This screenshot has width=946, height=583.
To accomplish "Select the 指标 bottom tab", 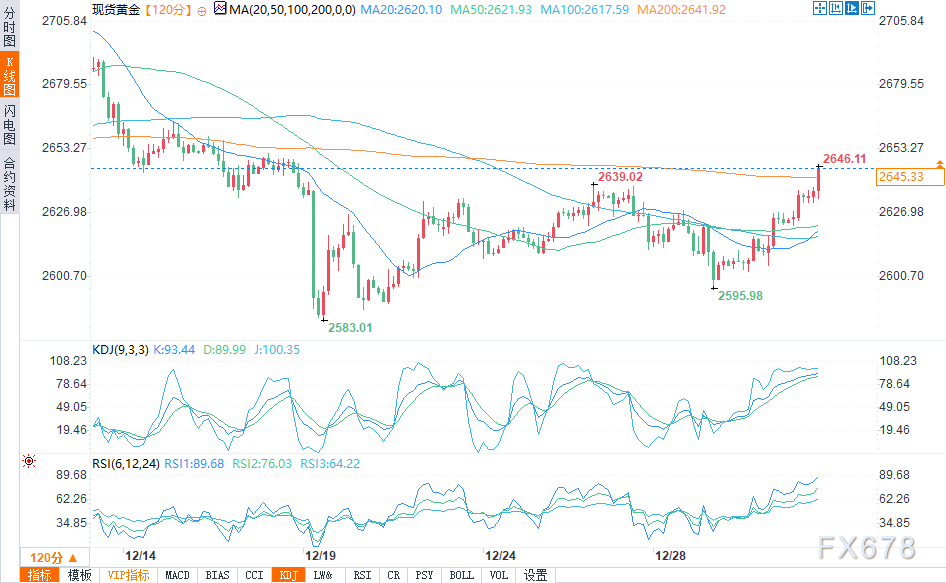I will coord(40,575).
